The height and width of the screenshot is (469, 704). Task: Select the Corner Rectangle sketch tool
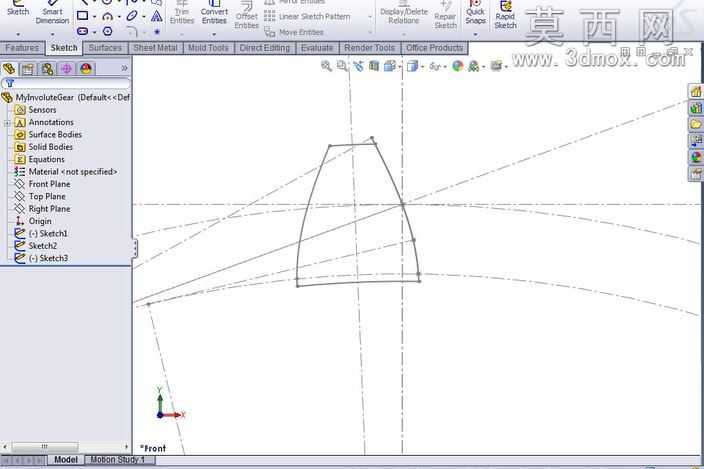tap(83, 16)
